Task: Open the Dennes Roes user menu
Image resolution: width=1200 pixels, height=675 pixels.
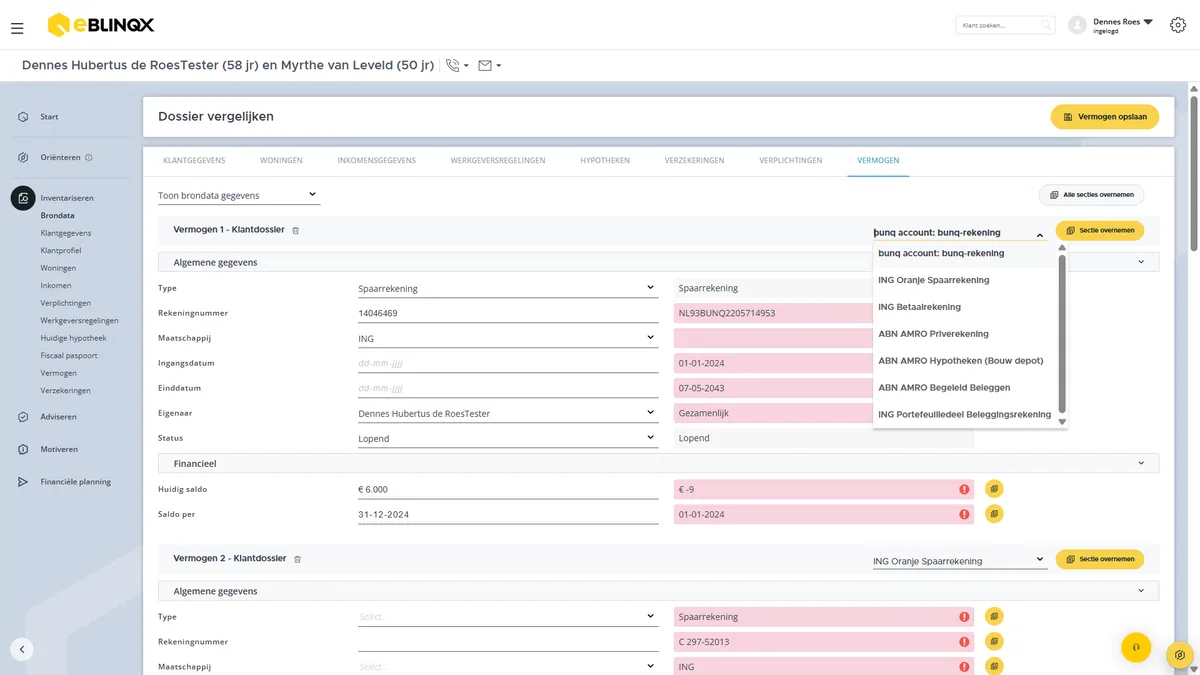Action: pyautogui.click(x=1123, y=25)
